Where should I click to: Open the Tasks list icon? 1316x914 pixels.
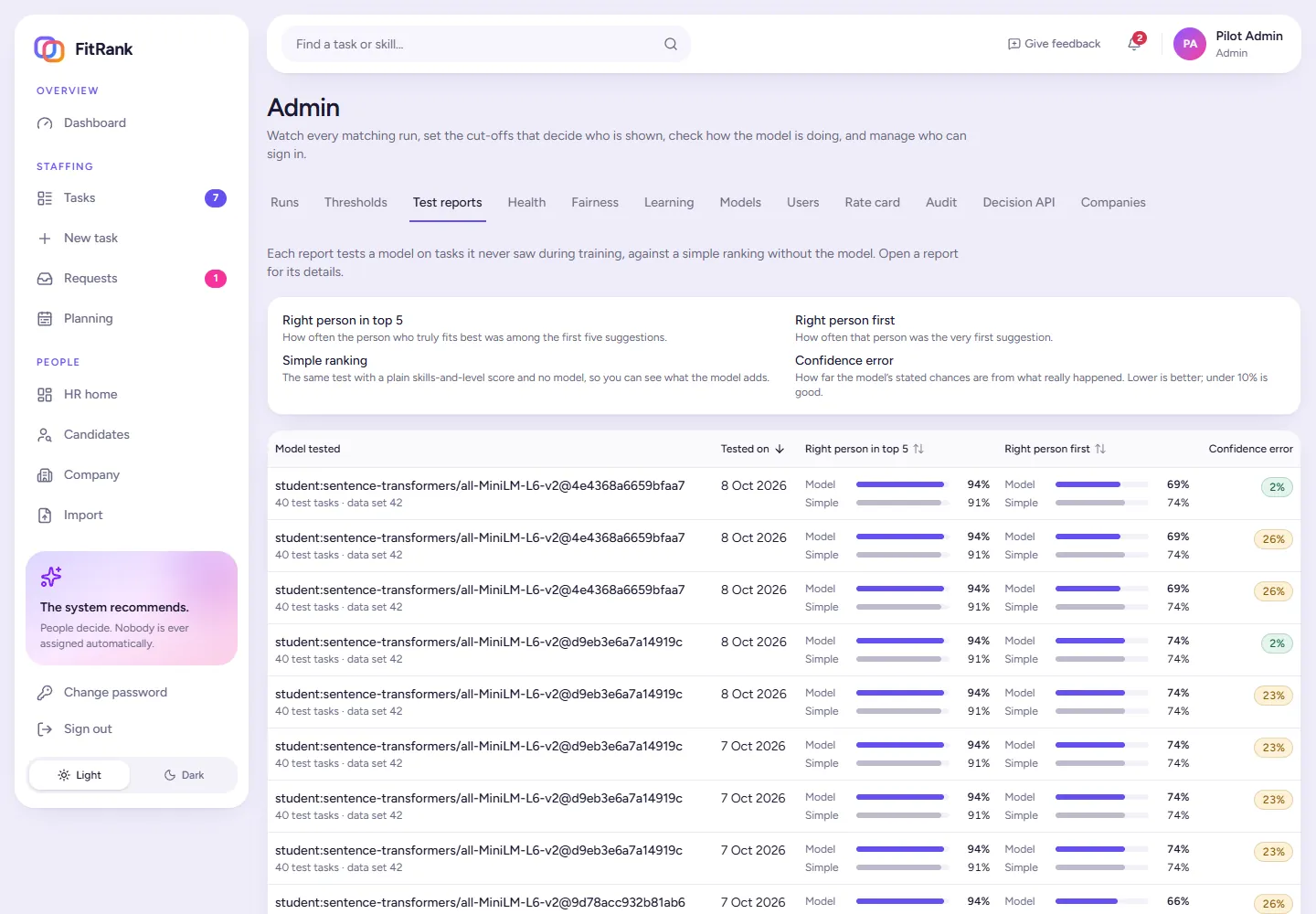coord(45,198)
